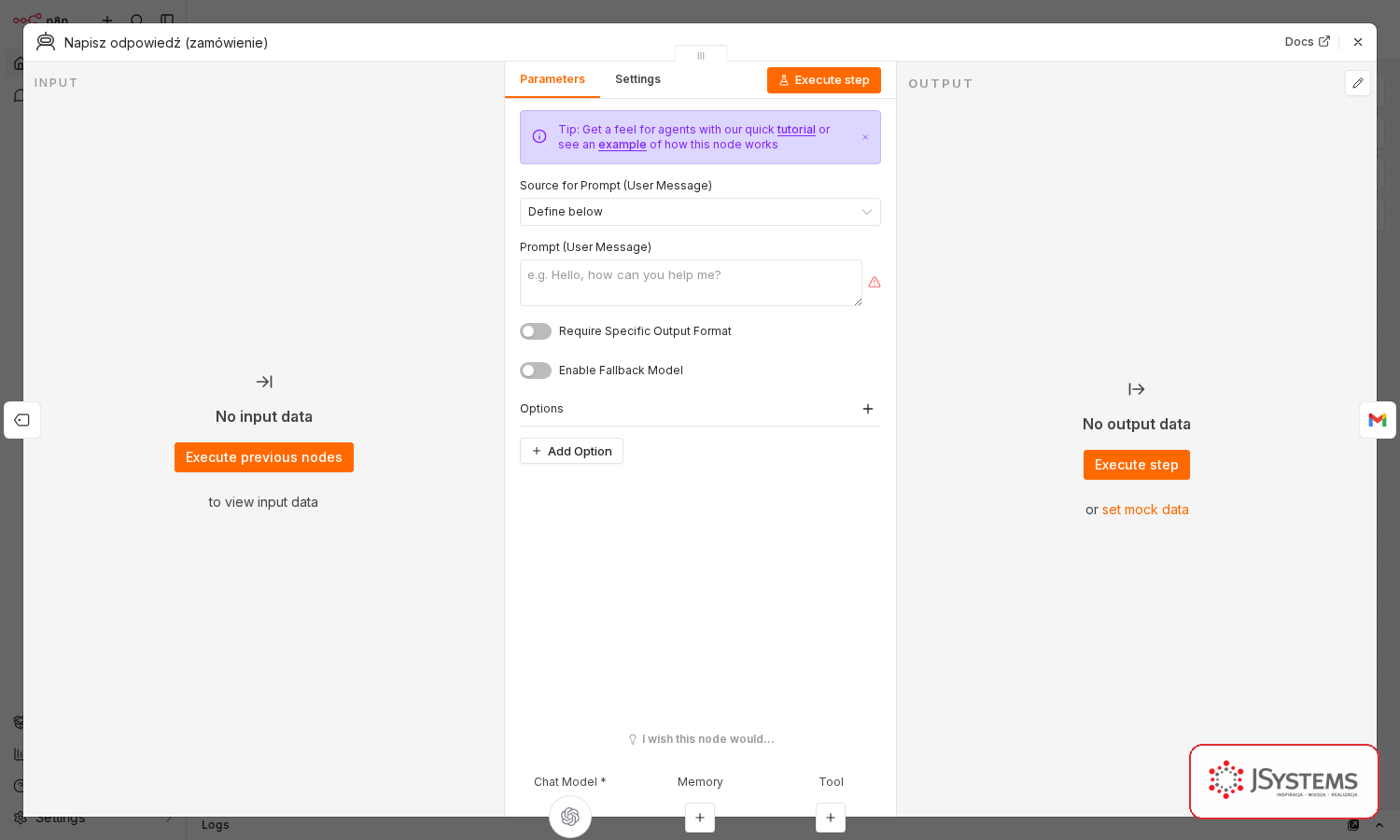Select the Parameters tab
The height and width of the screenshot is (840, 1400).
coord(553,79)
